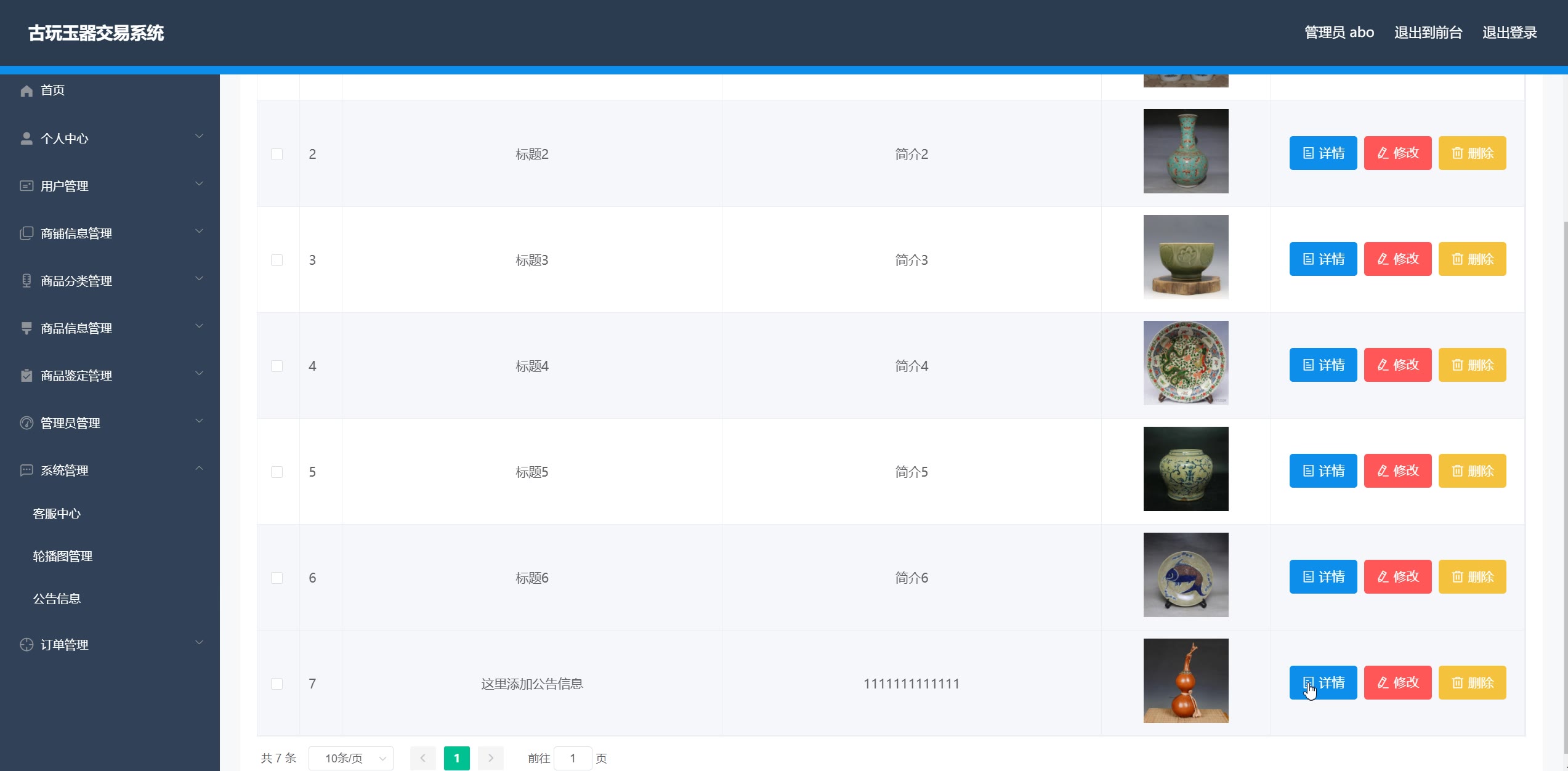Image resolution: width=1568 pixels, height=771 pixels.
Task: Open the green bowl thumbnail in row 3
Action: 1186,257
